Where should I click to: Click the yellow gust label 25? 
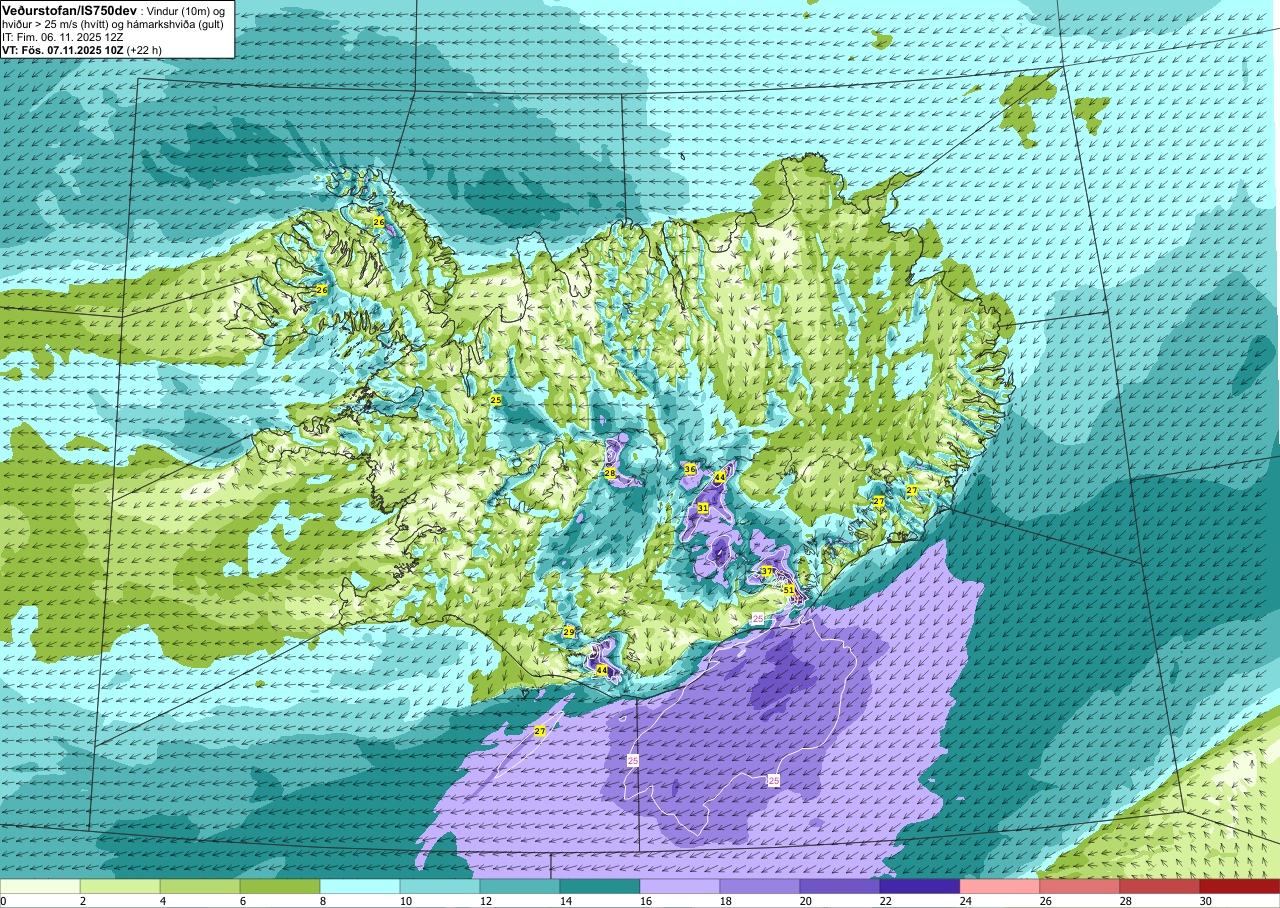tap(495, 400)
